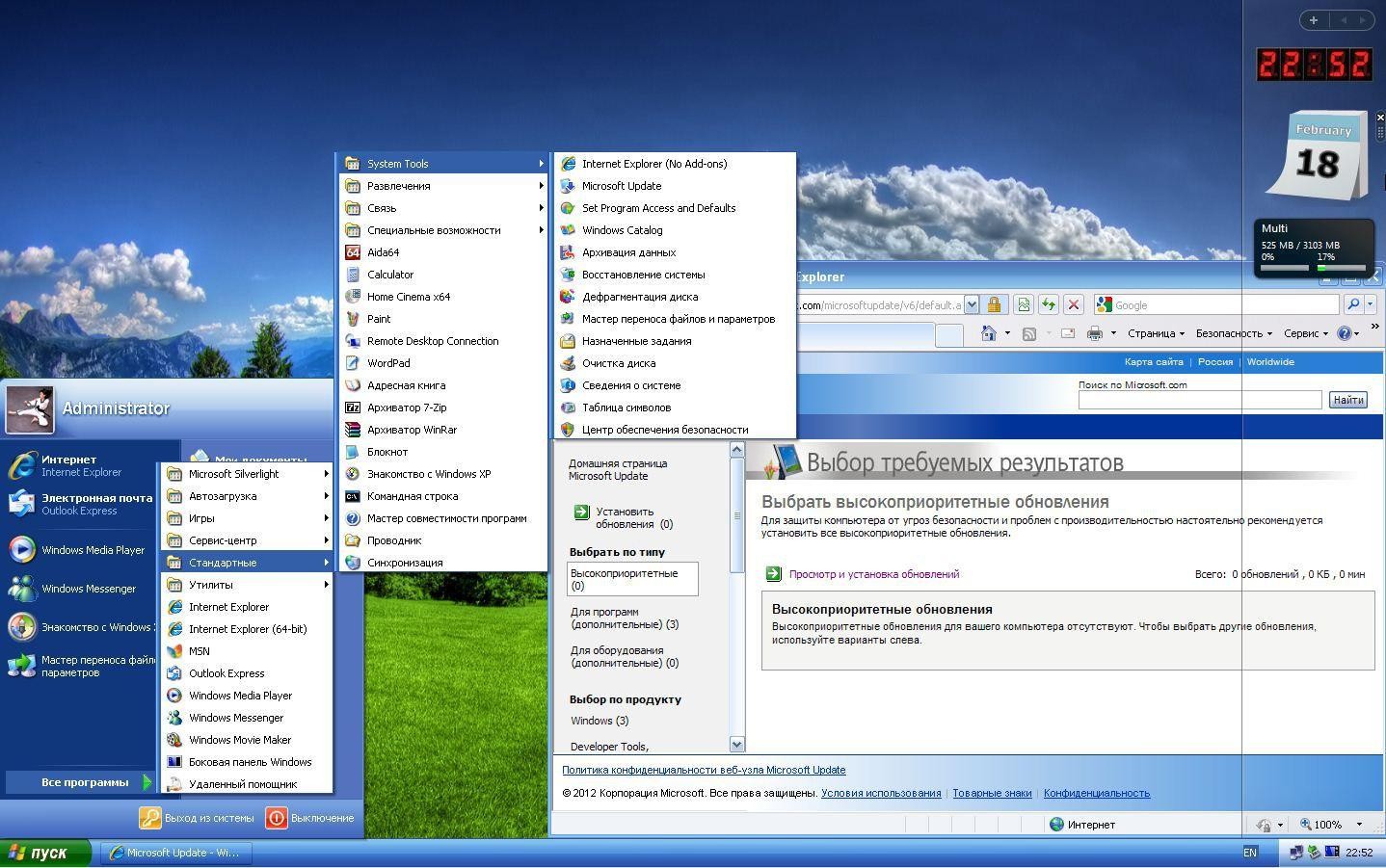Expand the Развлечения submenu
The height and width of the screenshot is (868, 1386).
point(442,186)
